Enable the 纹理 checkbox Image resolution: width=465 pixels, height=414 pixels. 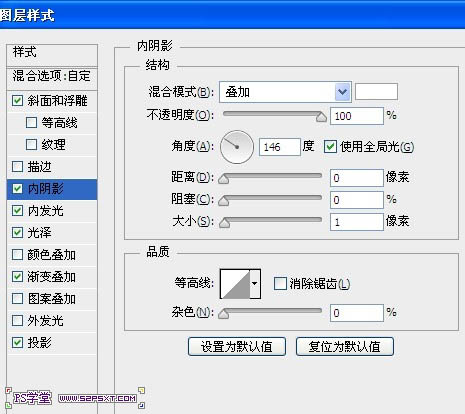pyautogui.click(x=31, y=145)
